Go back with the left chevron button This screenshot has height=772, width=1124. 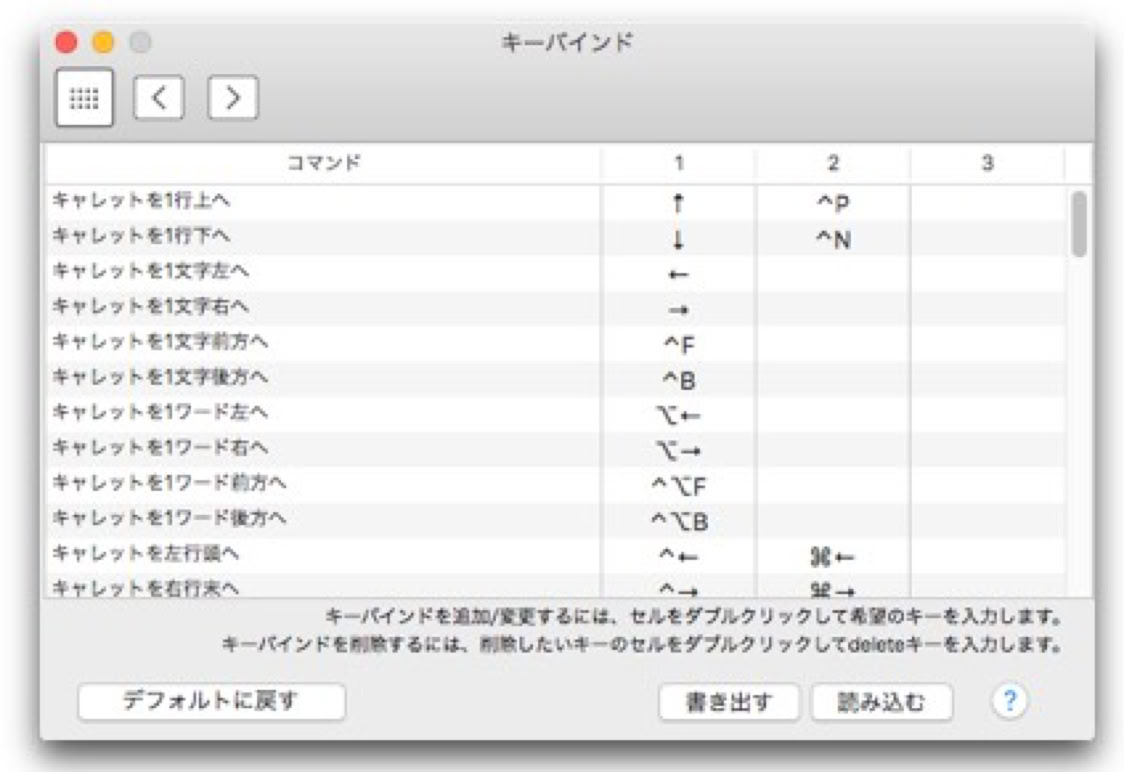pos(159,98)
